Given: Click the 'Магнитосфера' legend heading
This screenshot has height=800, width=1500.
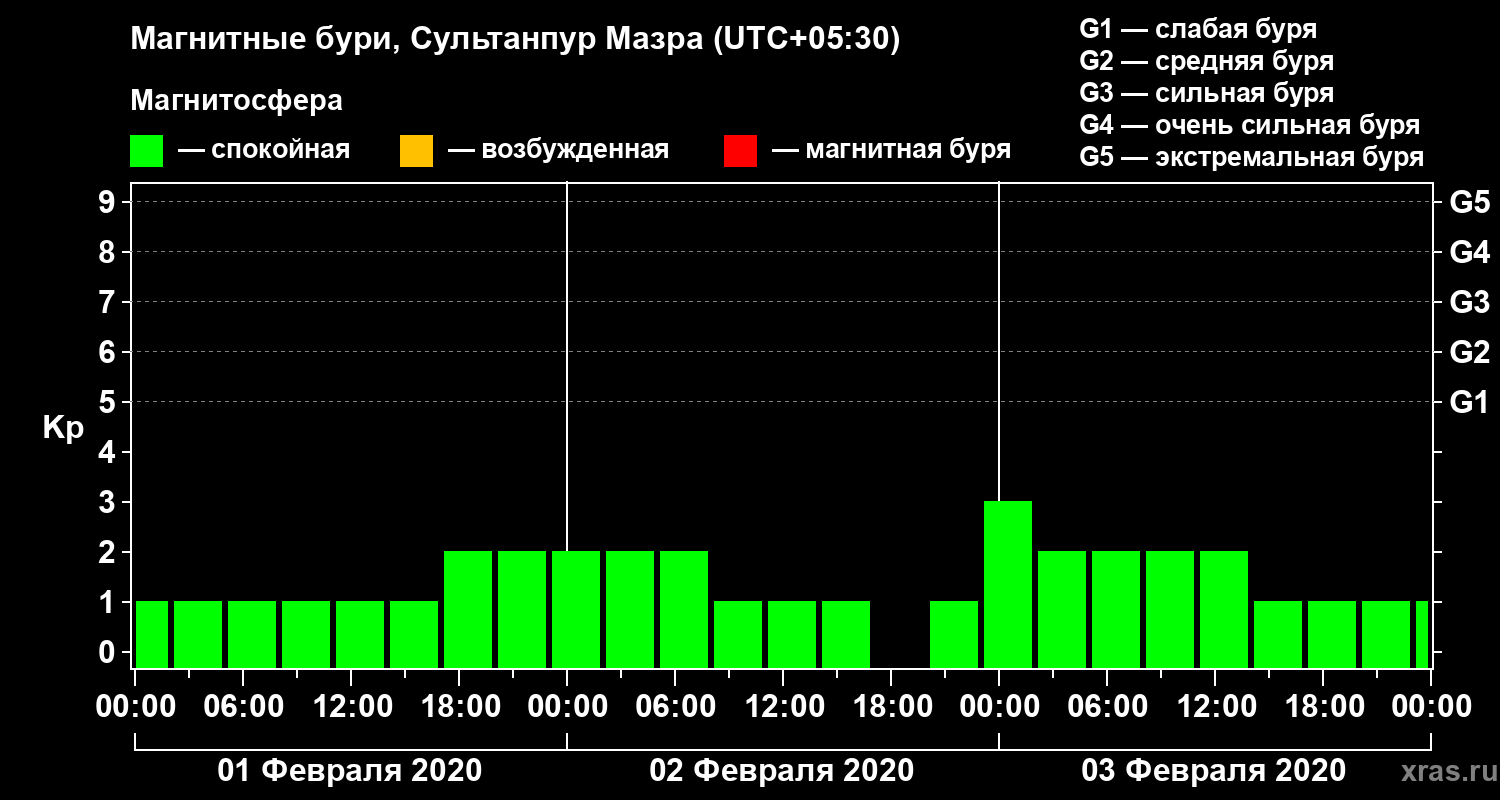Looking at the screenshot, I should pos(236,101).
